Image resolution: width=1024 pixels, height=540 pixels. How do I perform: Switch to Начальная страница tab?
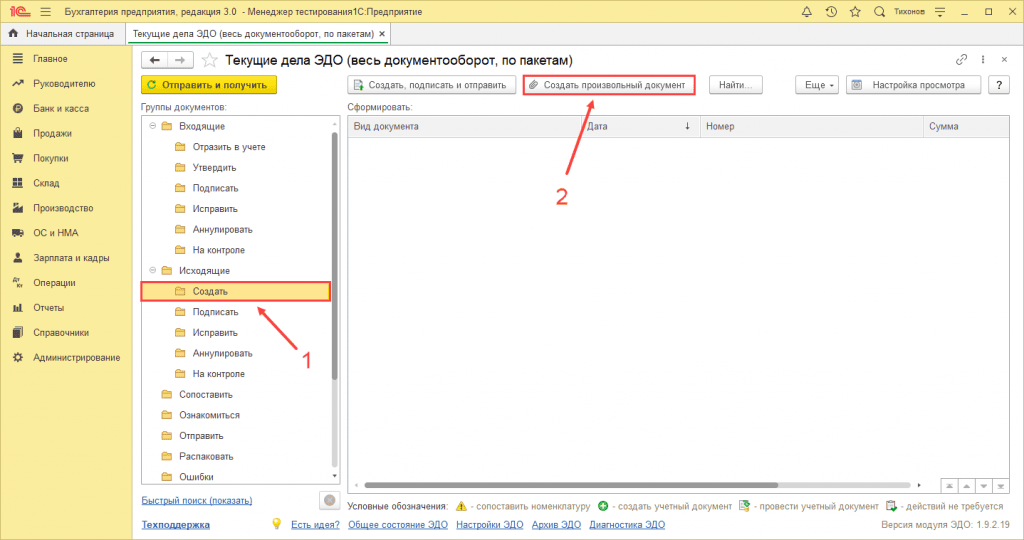(x=63, y=34)
